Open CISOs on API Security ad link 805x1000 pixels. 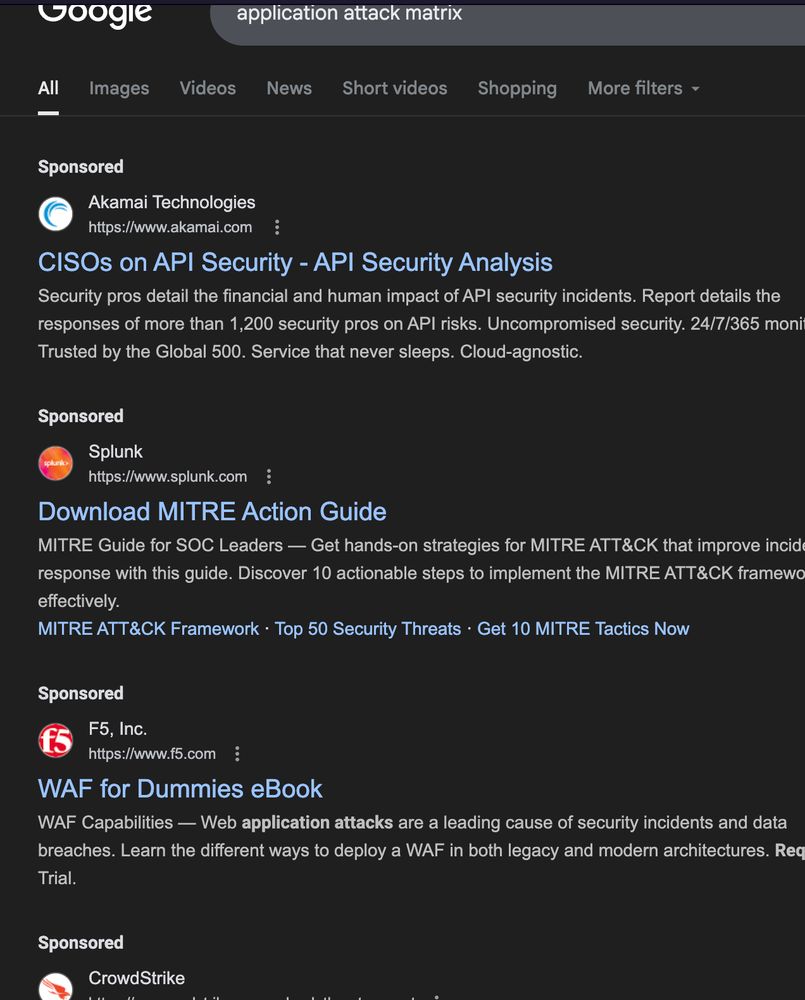(x=295, y=263)
